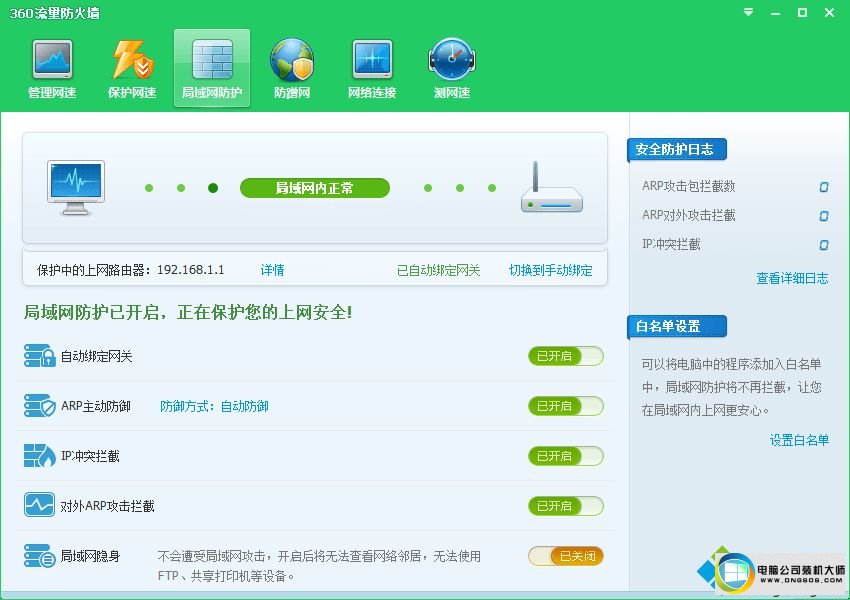Open the 网络连接 monitor icon
Image resolution: width=850 pixels, height=600 pixels.
click(372, 68)
